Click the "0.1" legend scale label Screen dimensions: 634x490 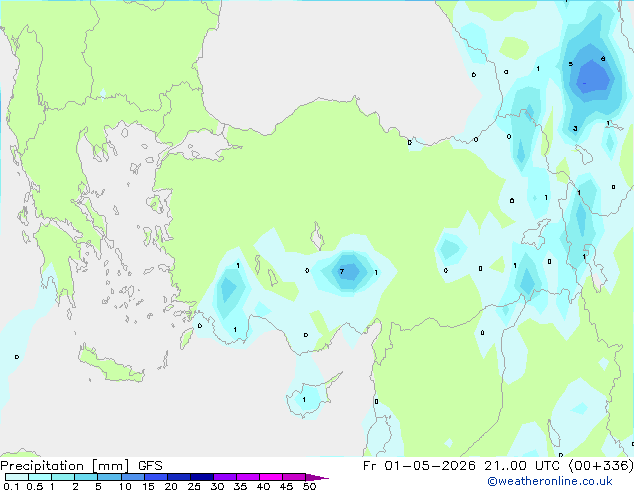pyautogui.click(x=11, y=486)
